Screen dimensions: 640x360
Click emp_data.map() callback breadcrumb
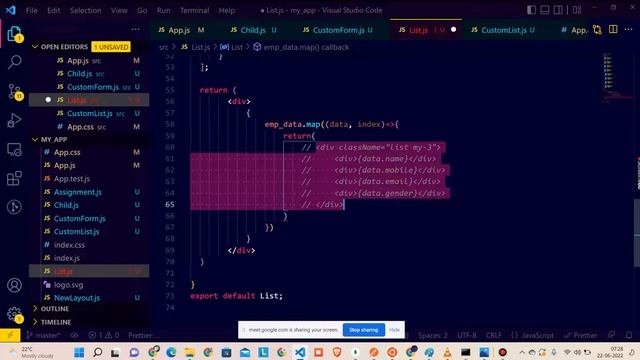(x=306, y=47)
